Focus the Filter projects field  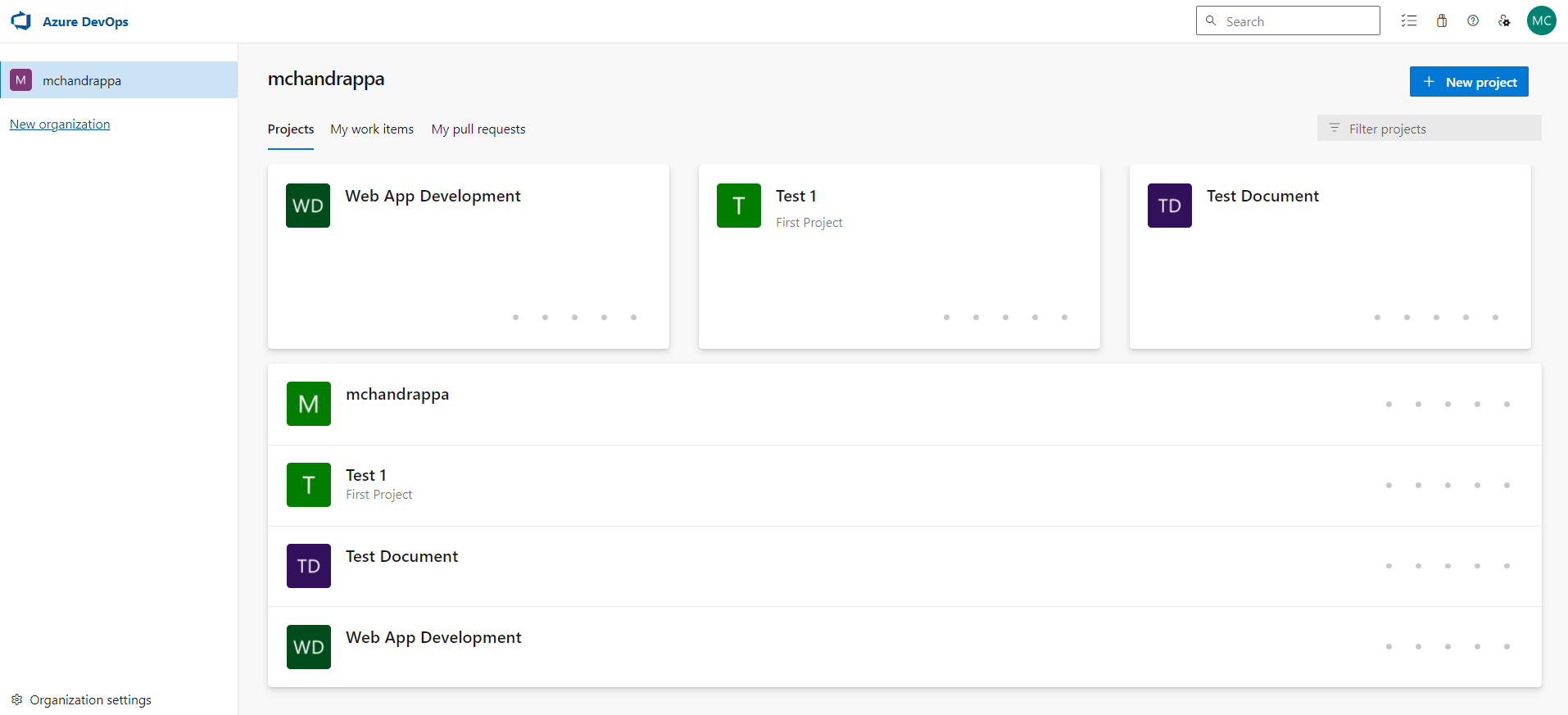[1430, 129]
